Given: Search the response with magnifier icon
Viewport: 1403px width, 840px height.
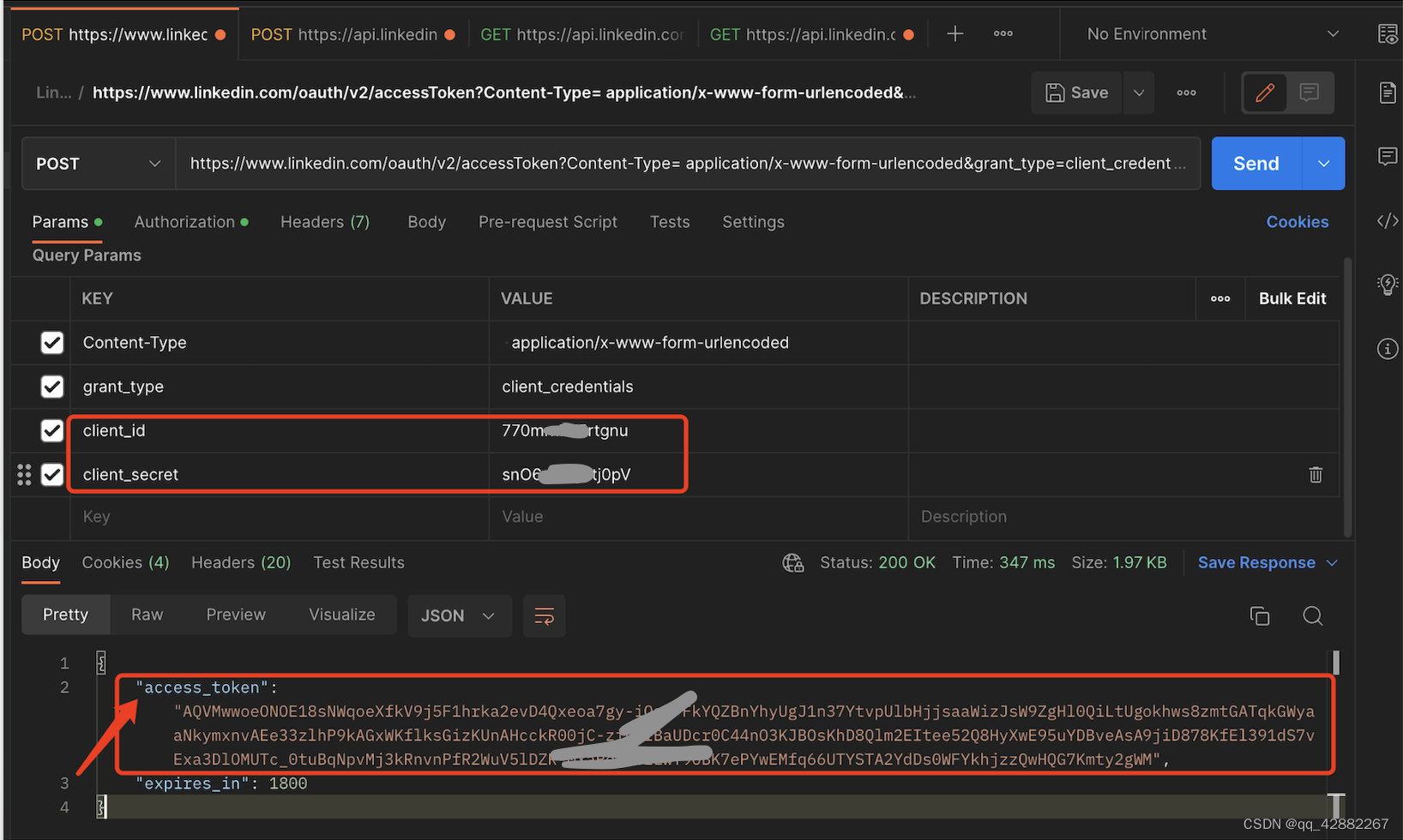Looking at the screenshot, I should 1312,615.
